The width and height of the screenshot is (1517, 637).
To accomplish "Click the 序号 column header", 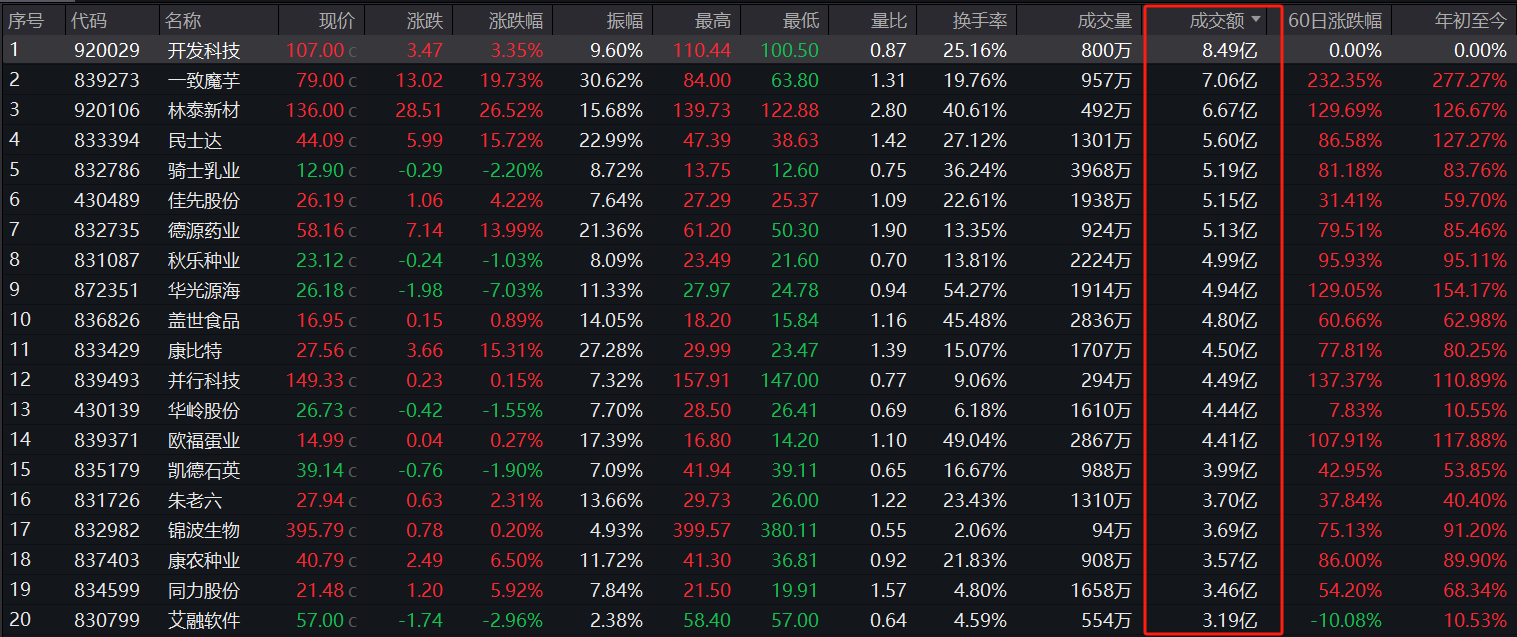I will (26, 20).
